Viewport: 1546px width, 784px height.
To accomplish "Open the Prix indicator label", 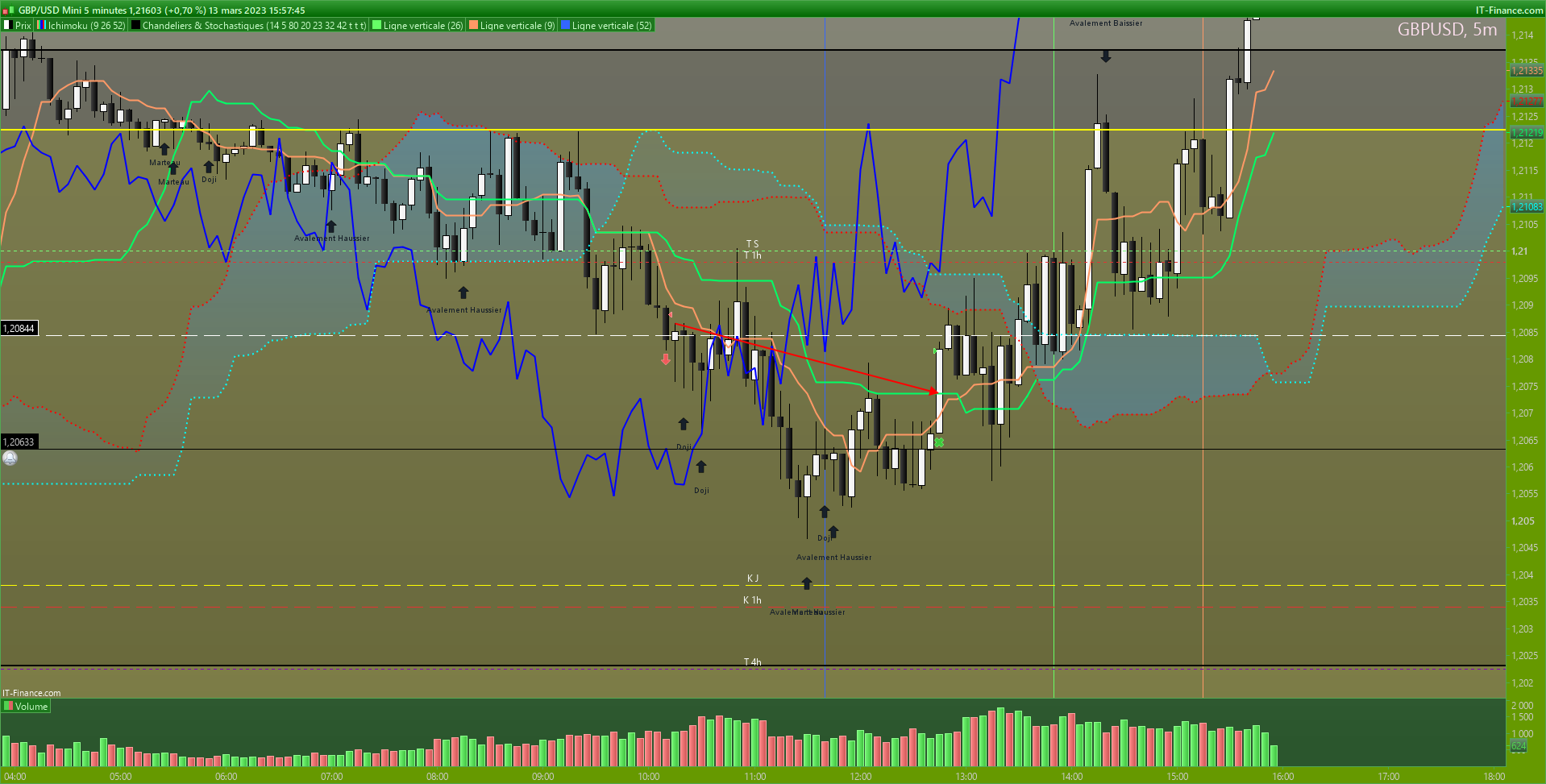I will (x=23, y=26).
